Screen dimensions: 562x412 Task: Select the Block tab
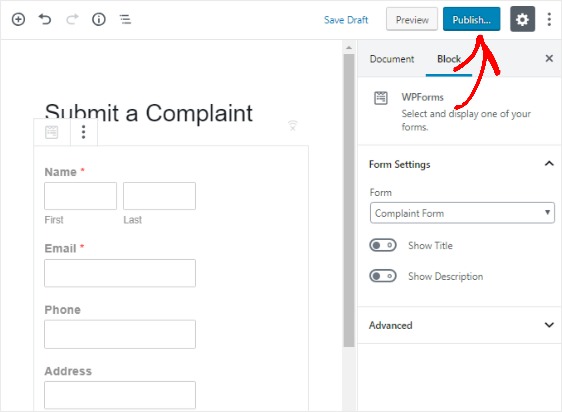(x=448, y=59)
